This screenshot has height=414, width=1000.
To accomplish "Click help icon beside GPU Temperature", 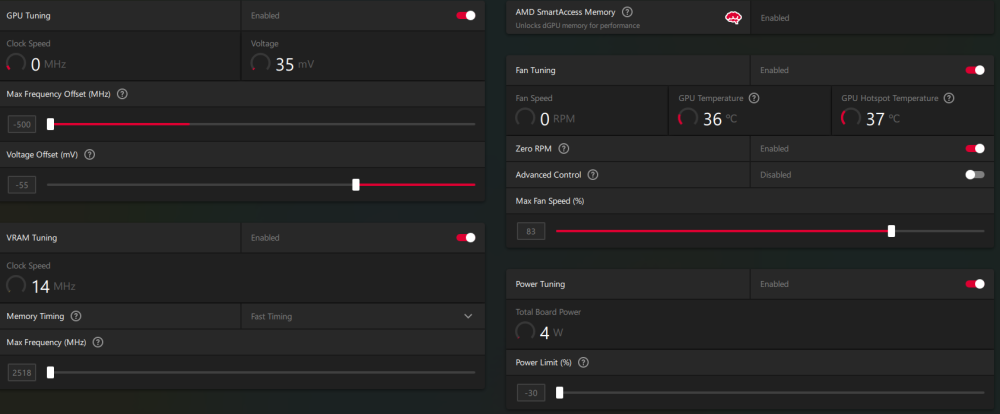I will tap(754, 98).
